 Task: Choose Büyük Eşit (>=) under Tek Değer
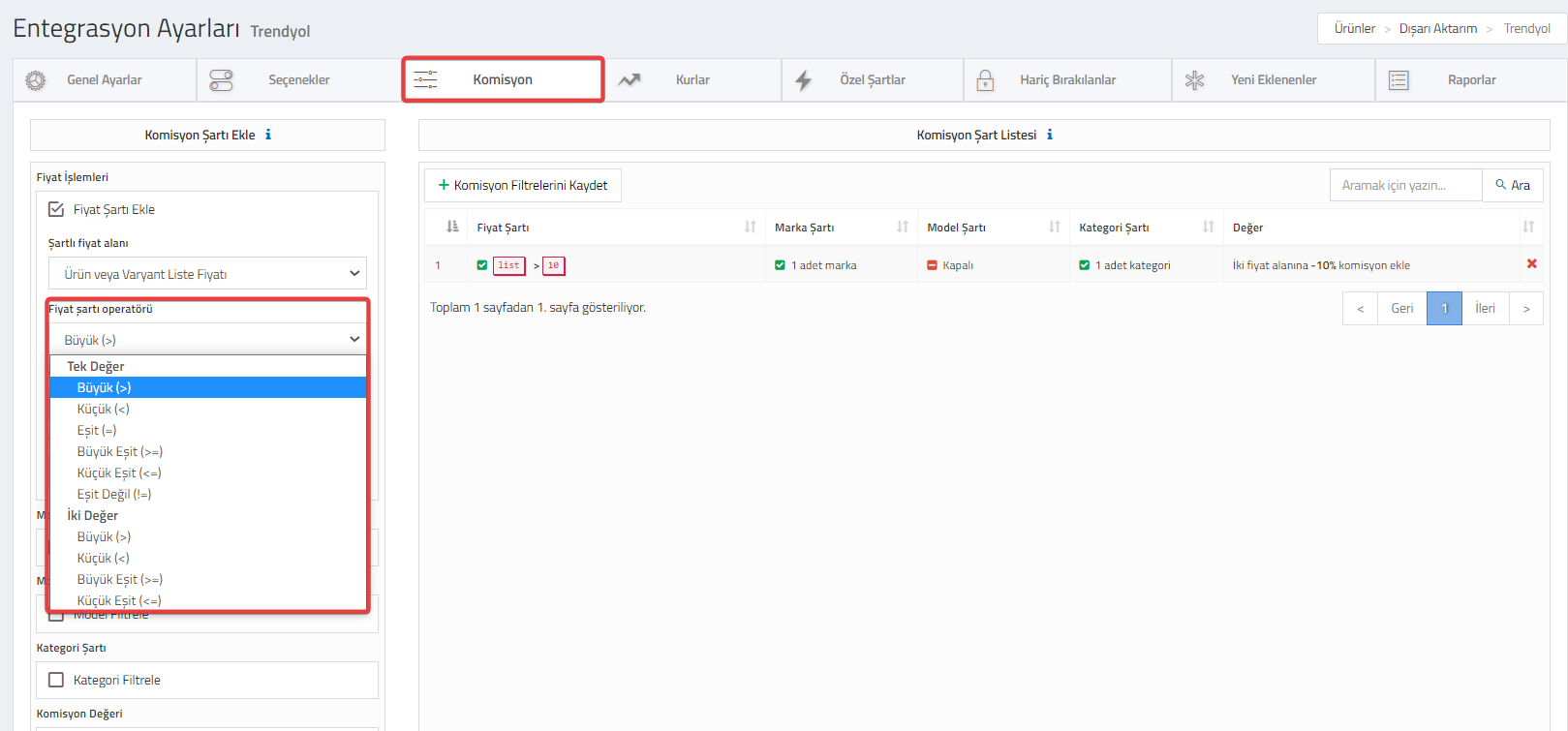pos(208,451)
